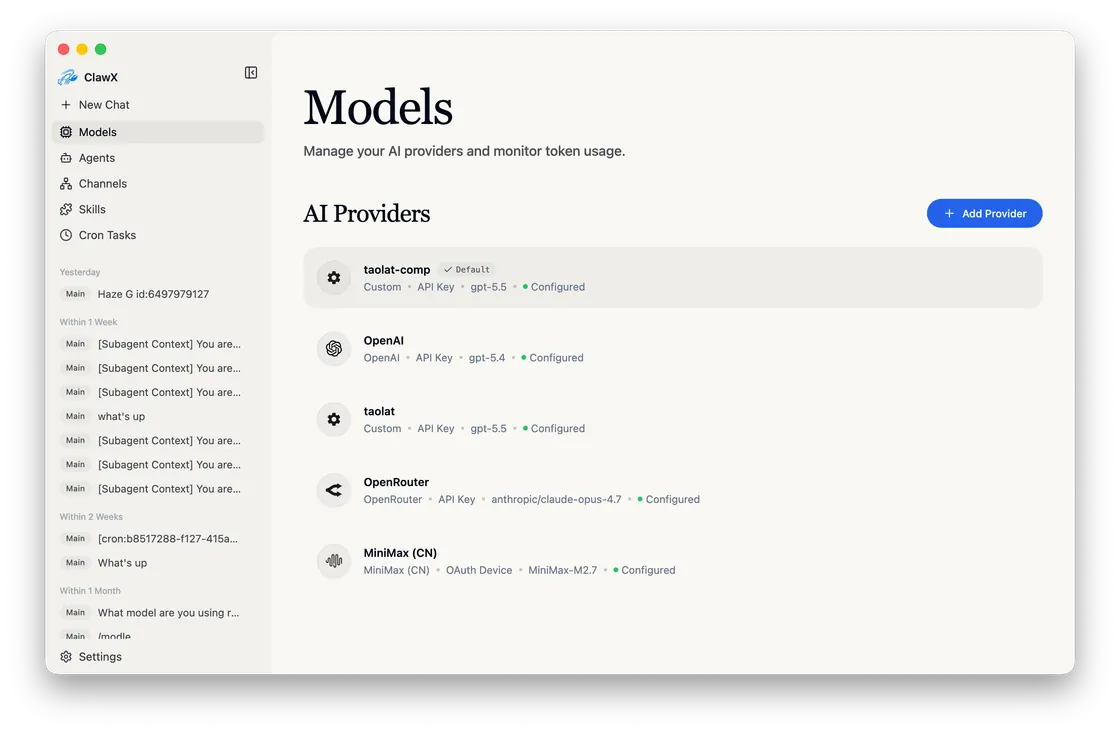Image resolution: width=1120 pixels, height=734 pixels.
Task: Click the Main tag beside Haze G chat
Action: pos(76,294)
